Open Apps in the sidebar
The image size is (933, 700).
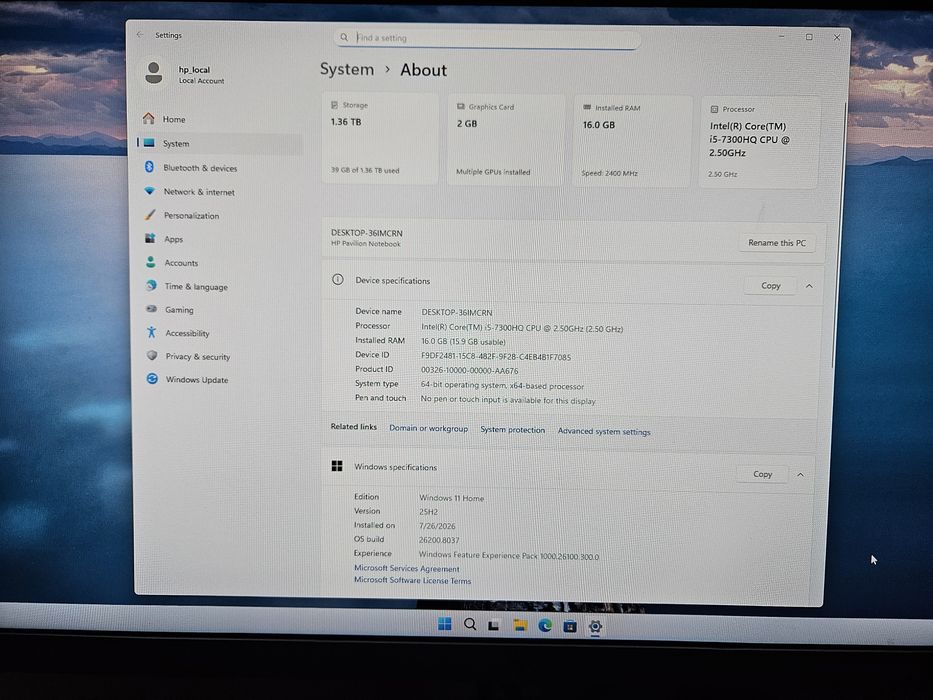coord(219,239)
